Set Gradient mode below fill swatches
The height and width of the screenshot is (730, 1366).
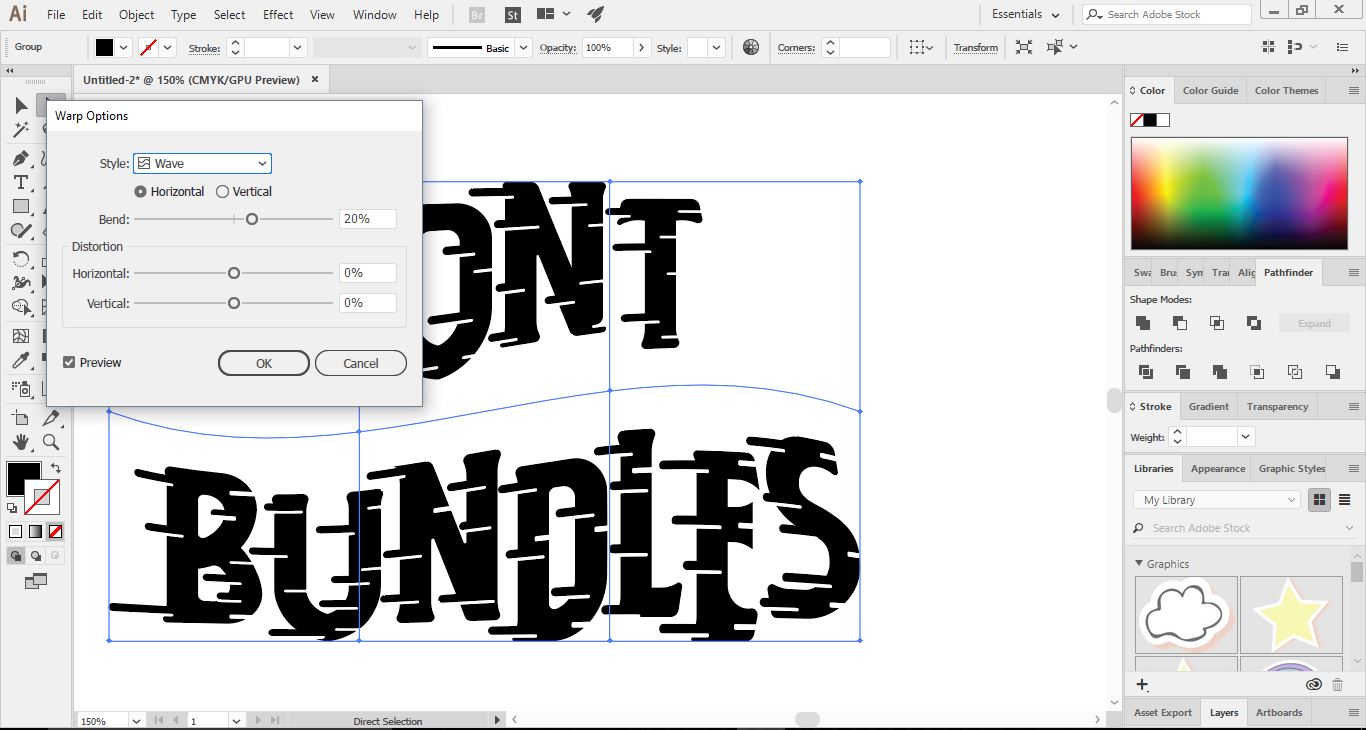click(36, 532)
